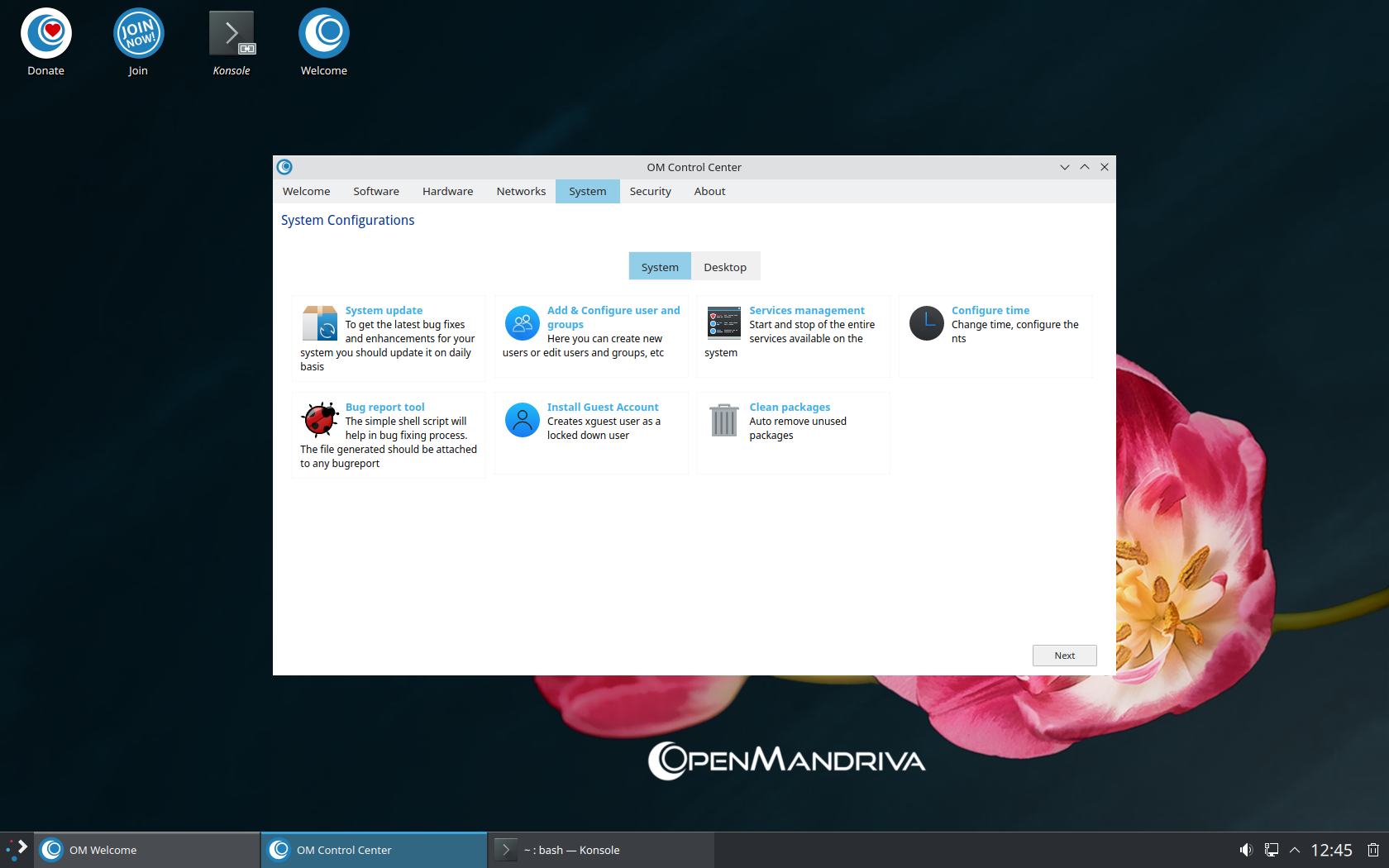Click the Configure time clock icon
The width and height of the screenshot is (1389, 868).
tap(927, 323)
